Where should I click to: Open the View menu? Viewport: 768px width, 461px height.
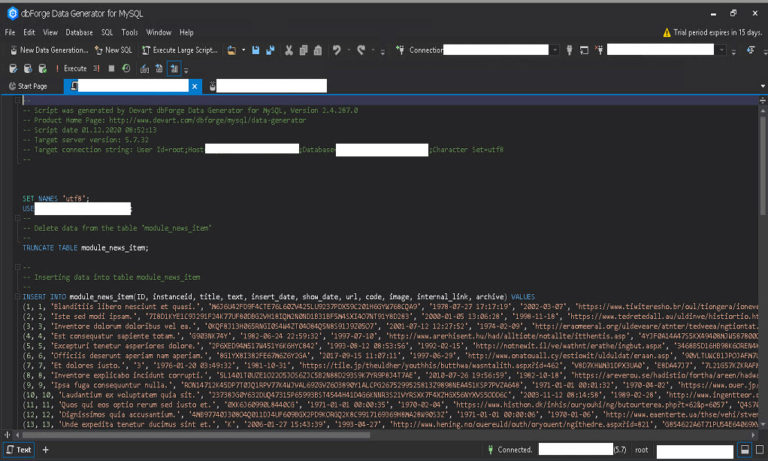tap(50, 32)
